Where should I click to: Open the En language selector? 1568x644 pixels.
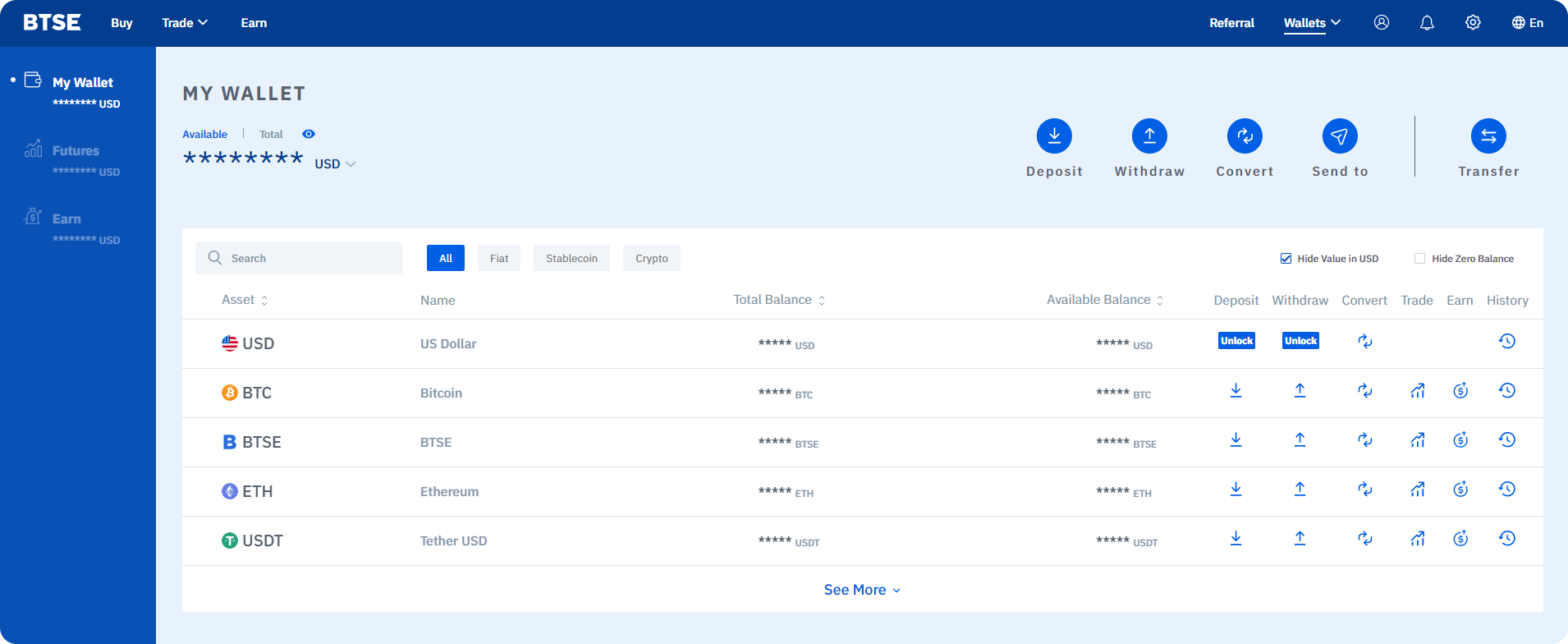1528,23
